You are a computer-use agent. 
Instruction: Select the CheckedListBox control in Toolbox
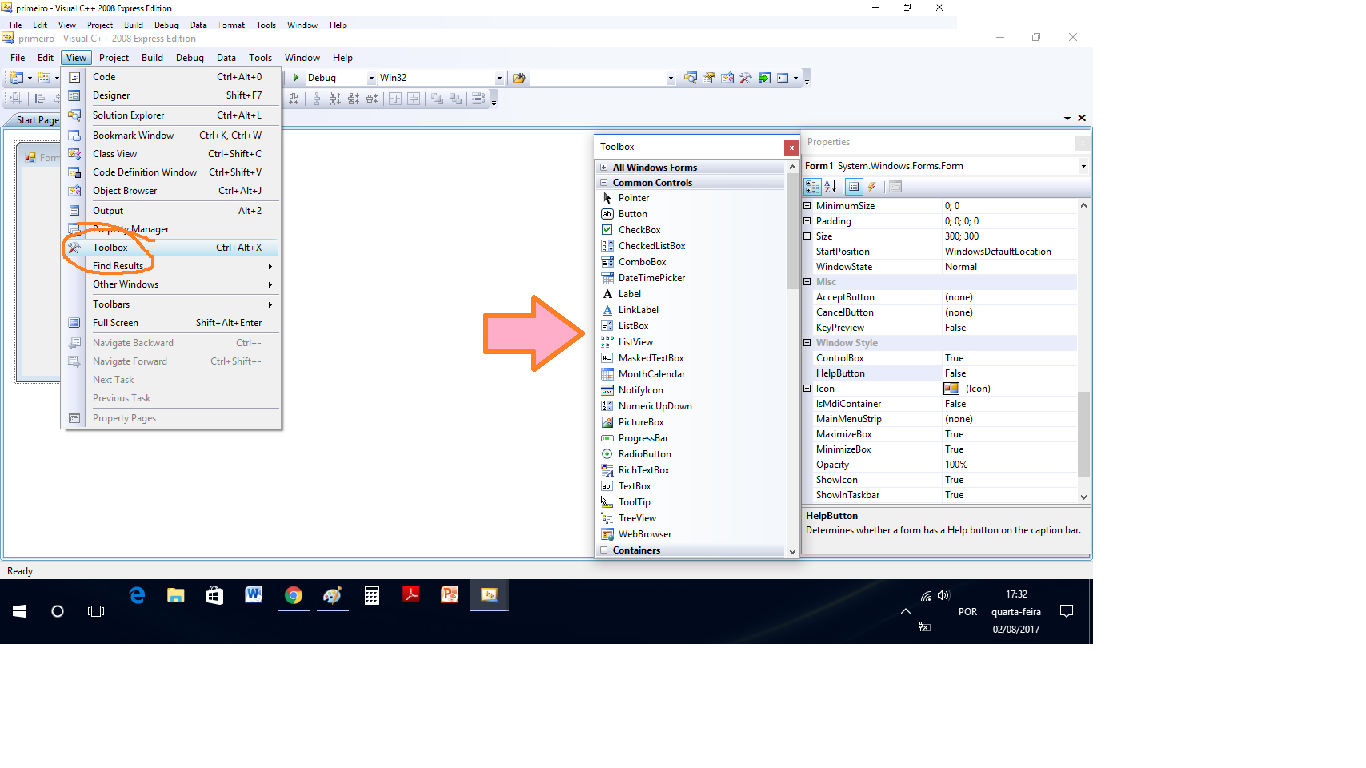coord(651,246)
